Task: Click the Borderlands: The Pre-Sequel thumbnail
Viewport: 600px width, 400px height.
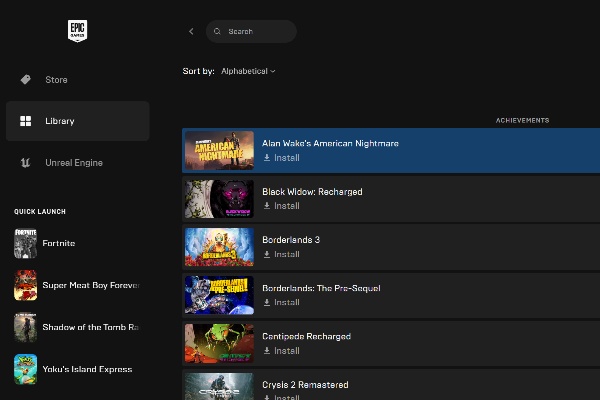Action: (219, 295)
